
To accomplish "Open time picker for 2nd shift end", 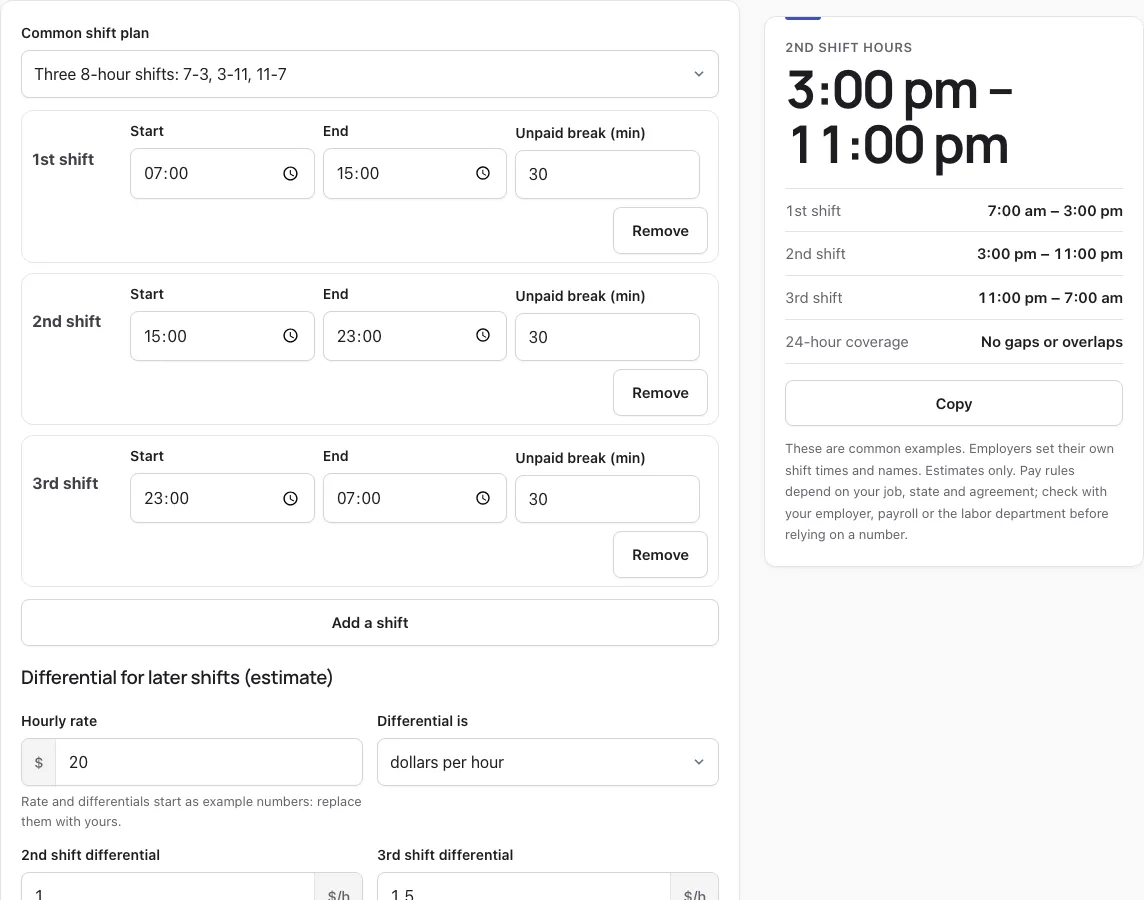I will pyautogui.click(x=483, y=335).
